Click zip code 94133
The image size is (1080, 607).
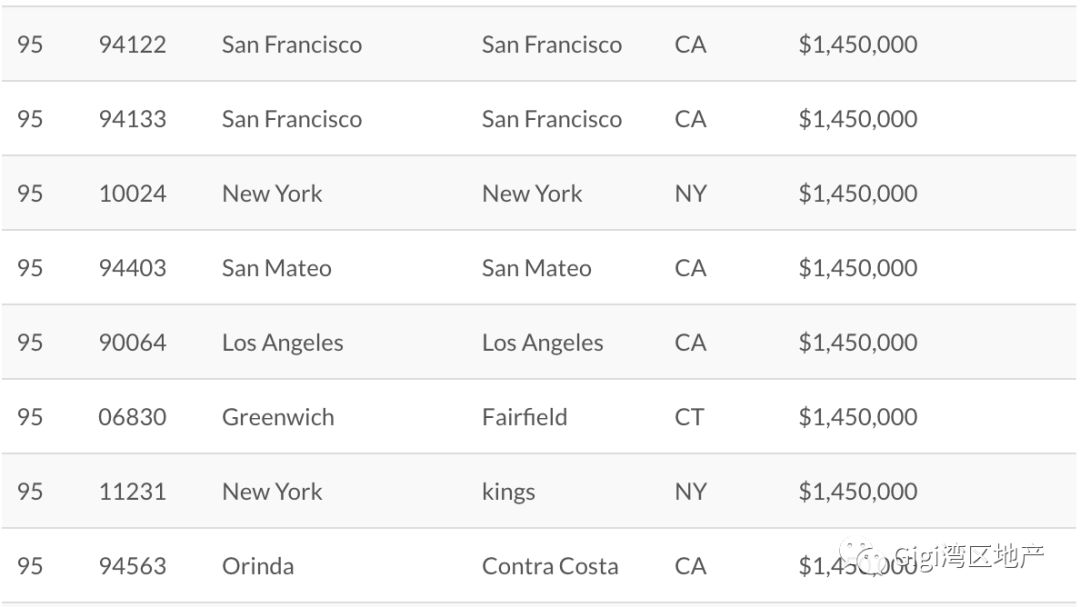click(132, 119)
